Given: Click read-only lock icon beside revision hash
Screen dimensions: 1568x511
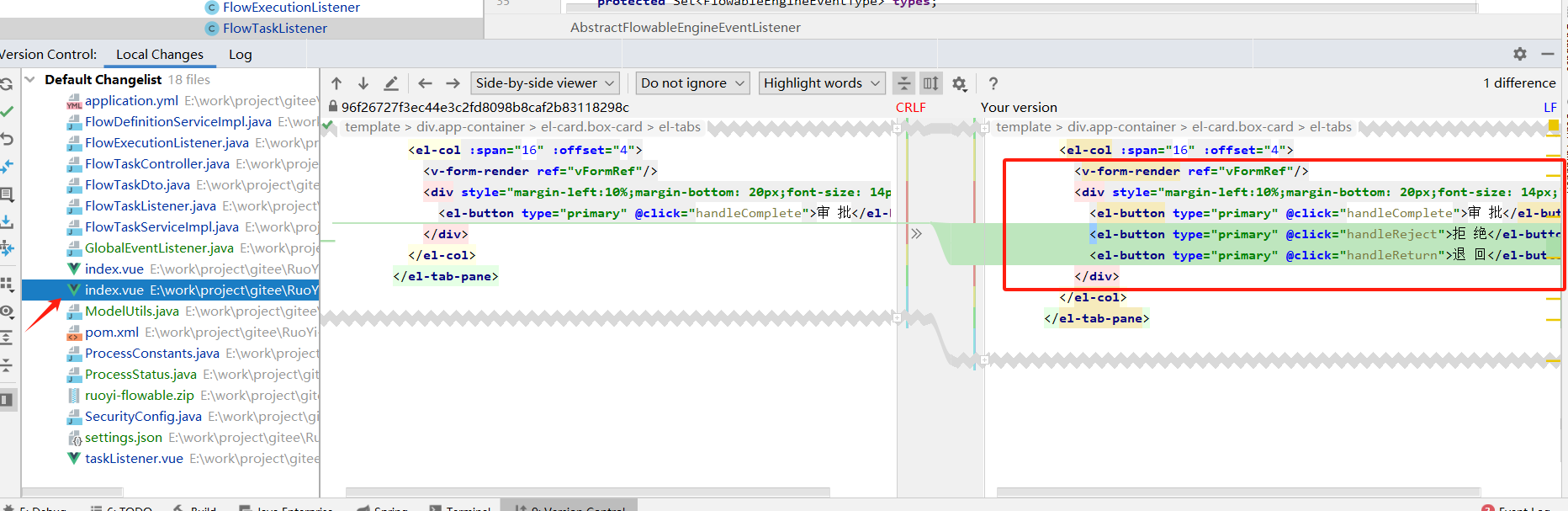Looking at the screenshot, I should [333, 107].
